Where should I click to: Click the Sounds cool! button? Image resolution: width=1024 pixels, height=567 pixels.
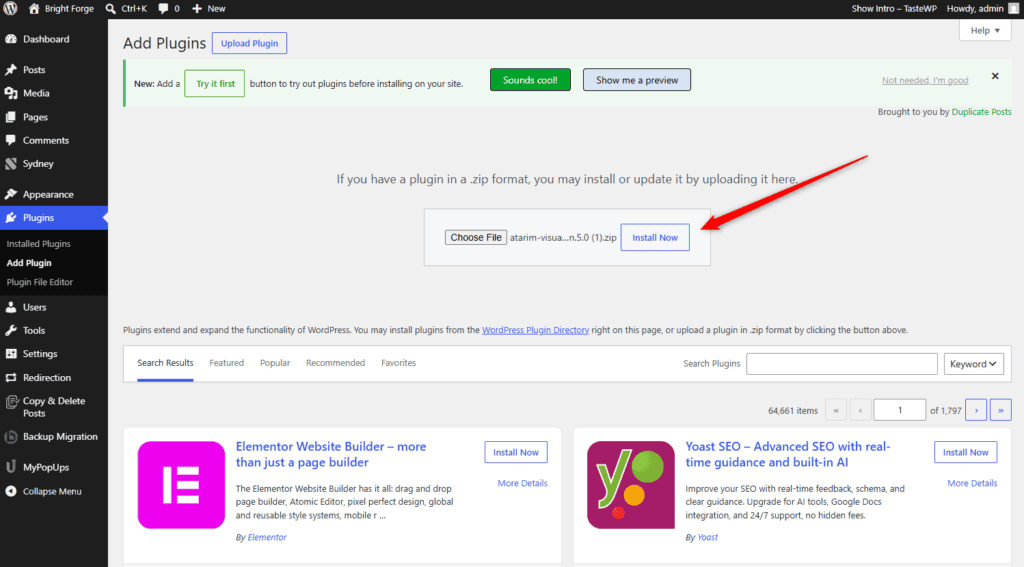point(530,80)
